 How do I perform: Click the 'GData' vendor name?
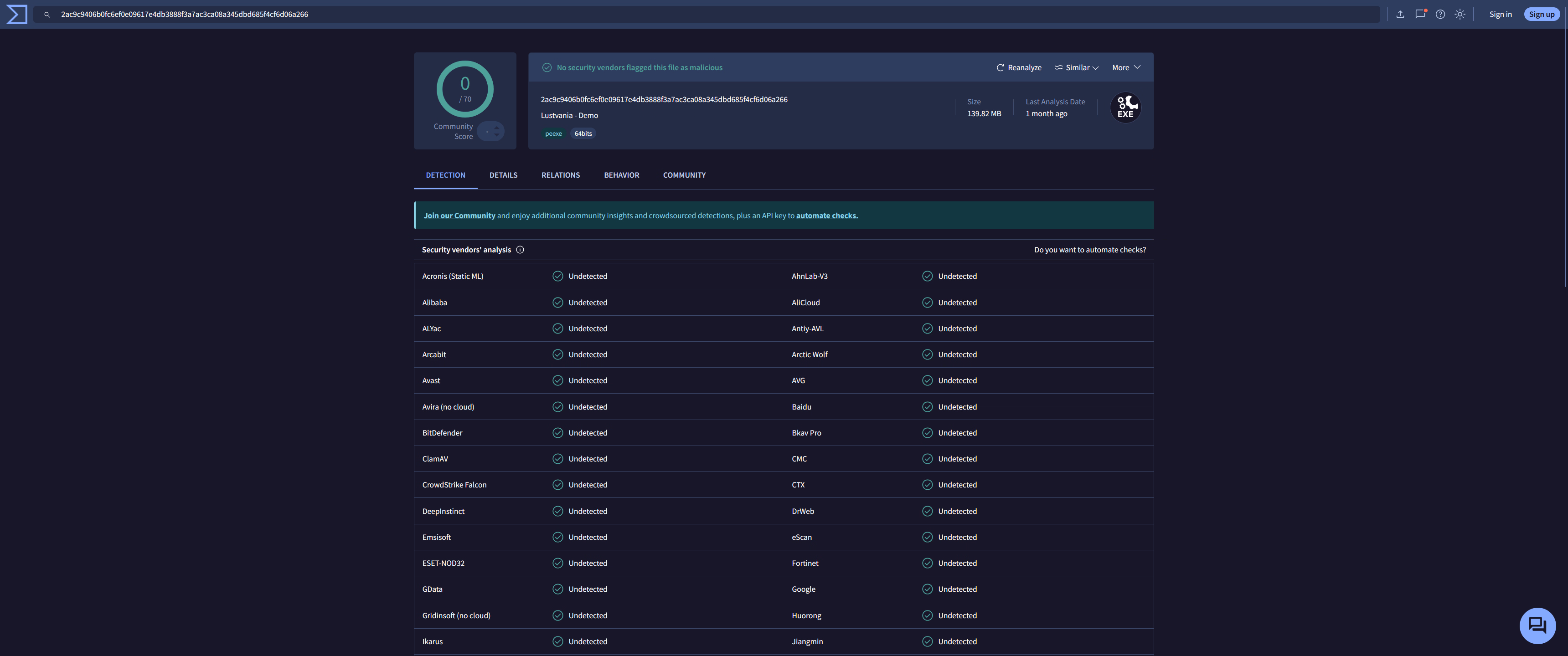tap(432, 589)
